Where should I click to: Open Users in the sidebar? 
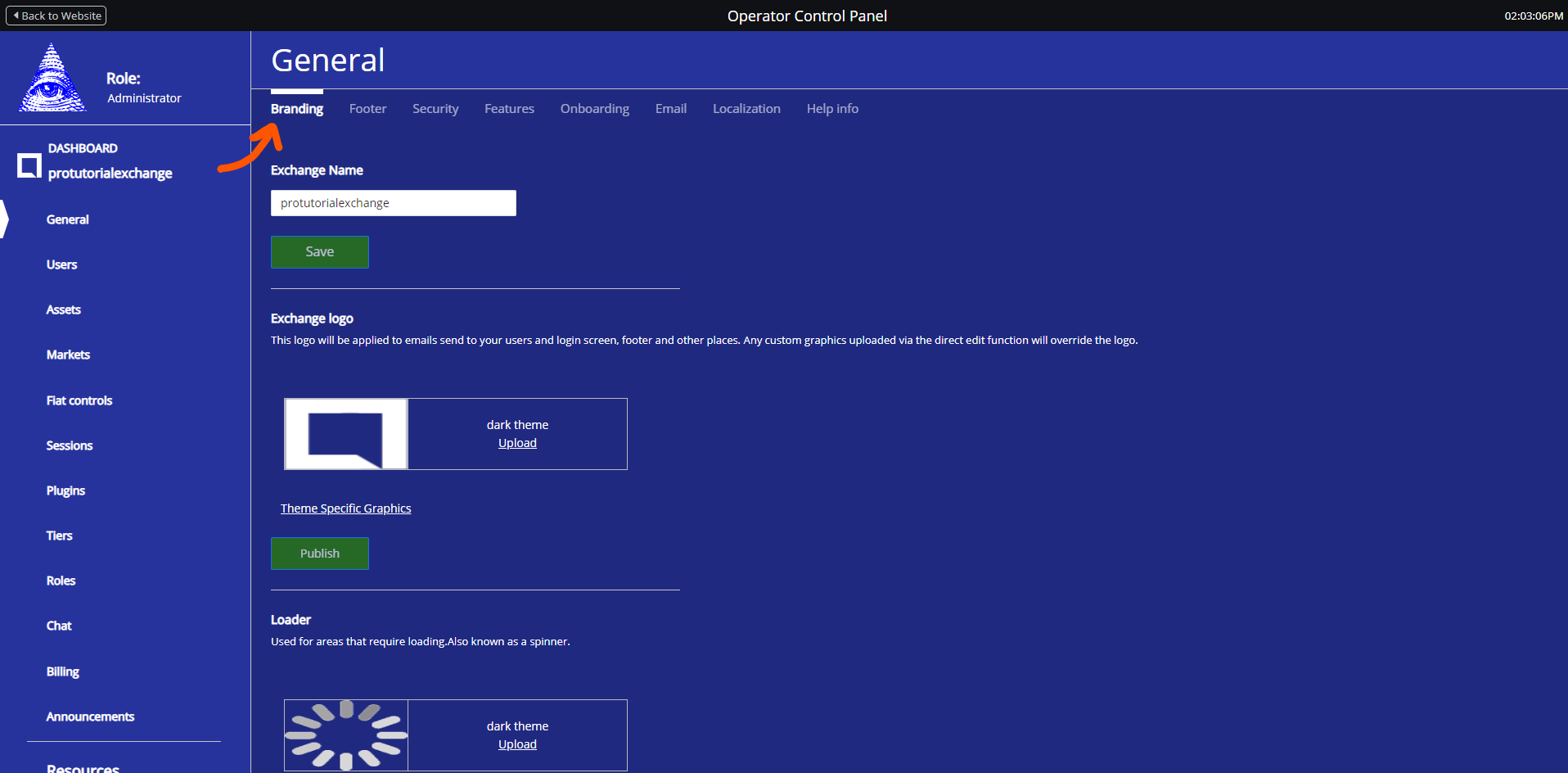(62, 264)
